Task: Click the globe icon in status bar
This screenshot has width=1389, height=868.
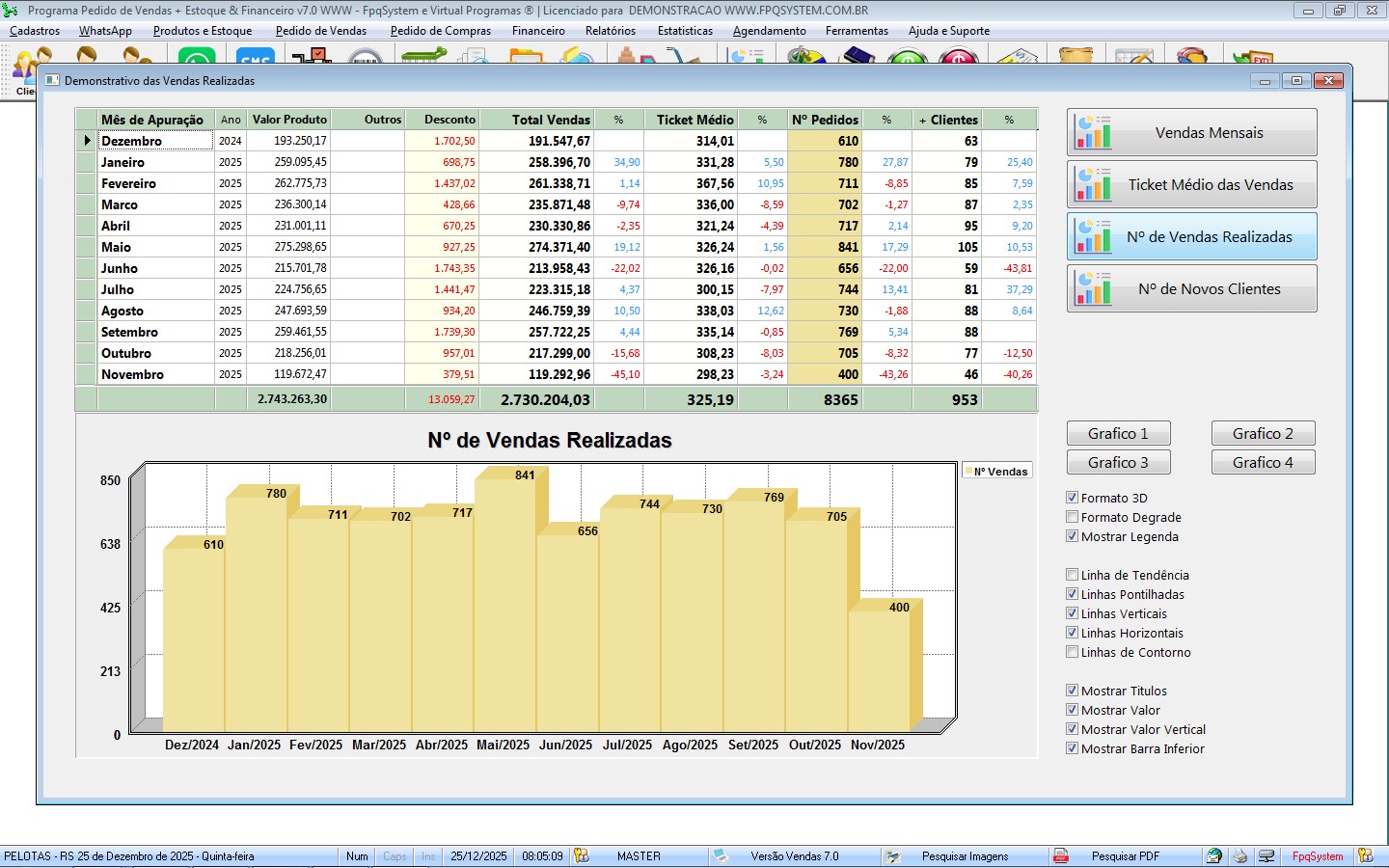Action: (1214, 856)
